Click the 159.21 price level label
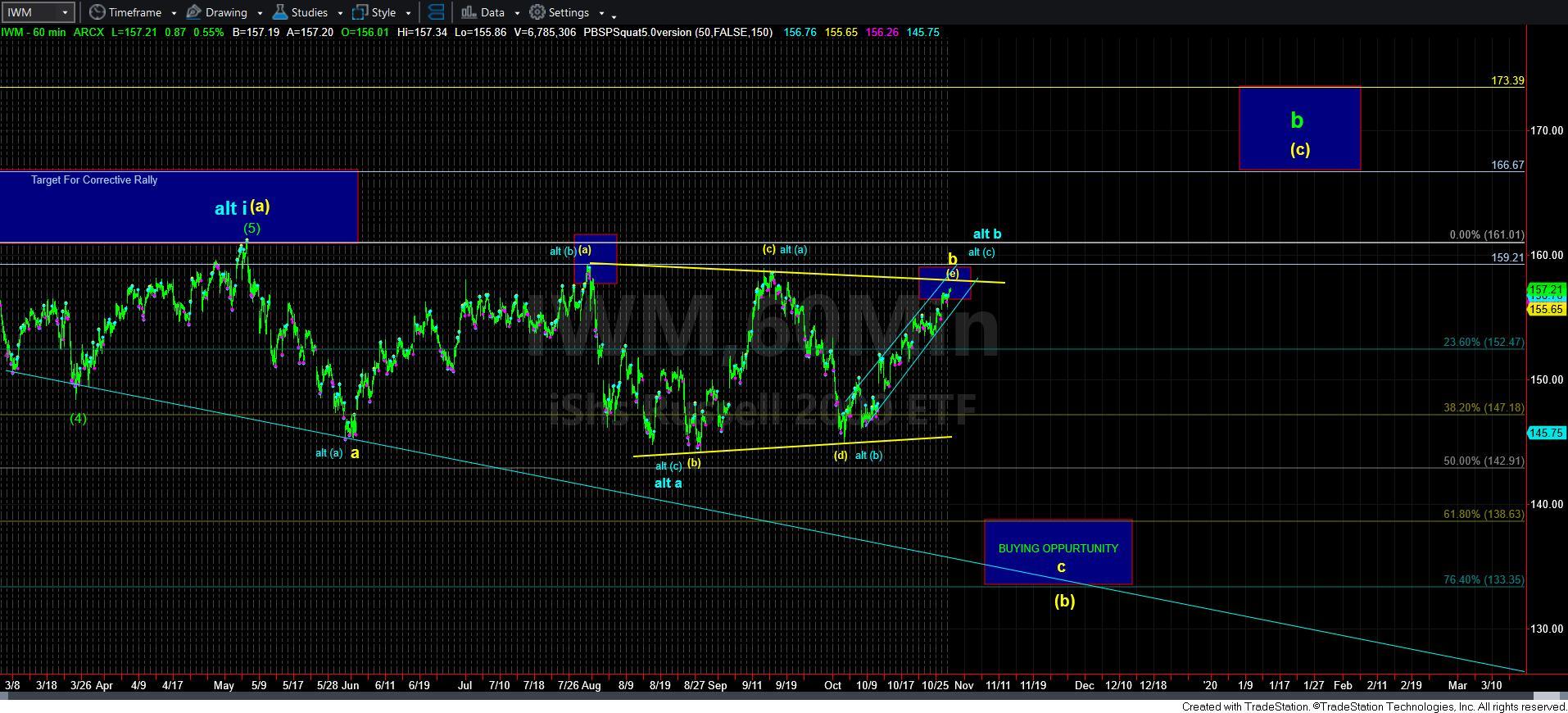The image size is (1568, 713). pos(1507,257)
